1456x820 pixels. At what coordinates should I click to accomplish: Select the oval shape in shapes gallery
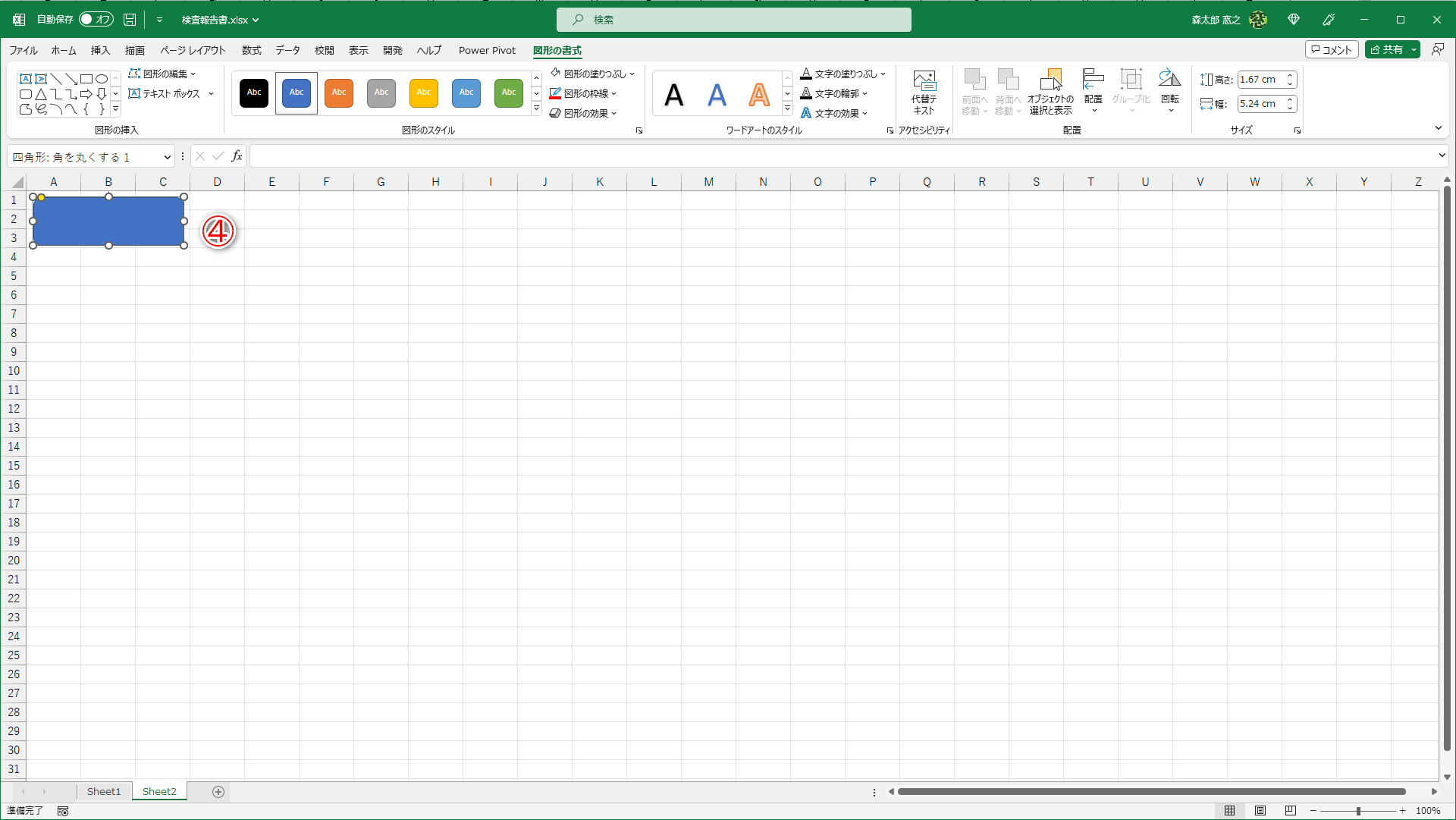pos(102,79)
